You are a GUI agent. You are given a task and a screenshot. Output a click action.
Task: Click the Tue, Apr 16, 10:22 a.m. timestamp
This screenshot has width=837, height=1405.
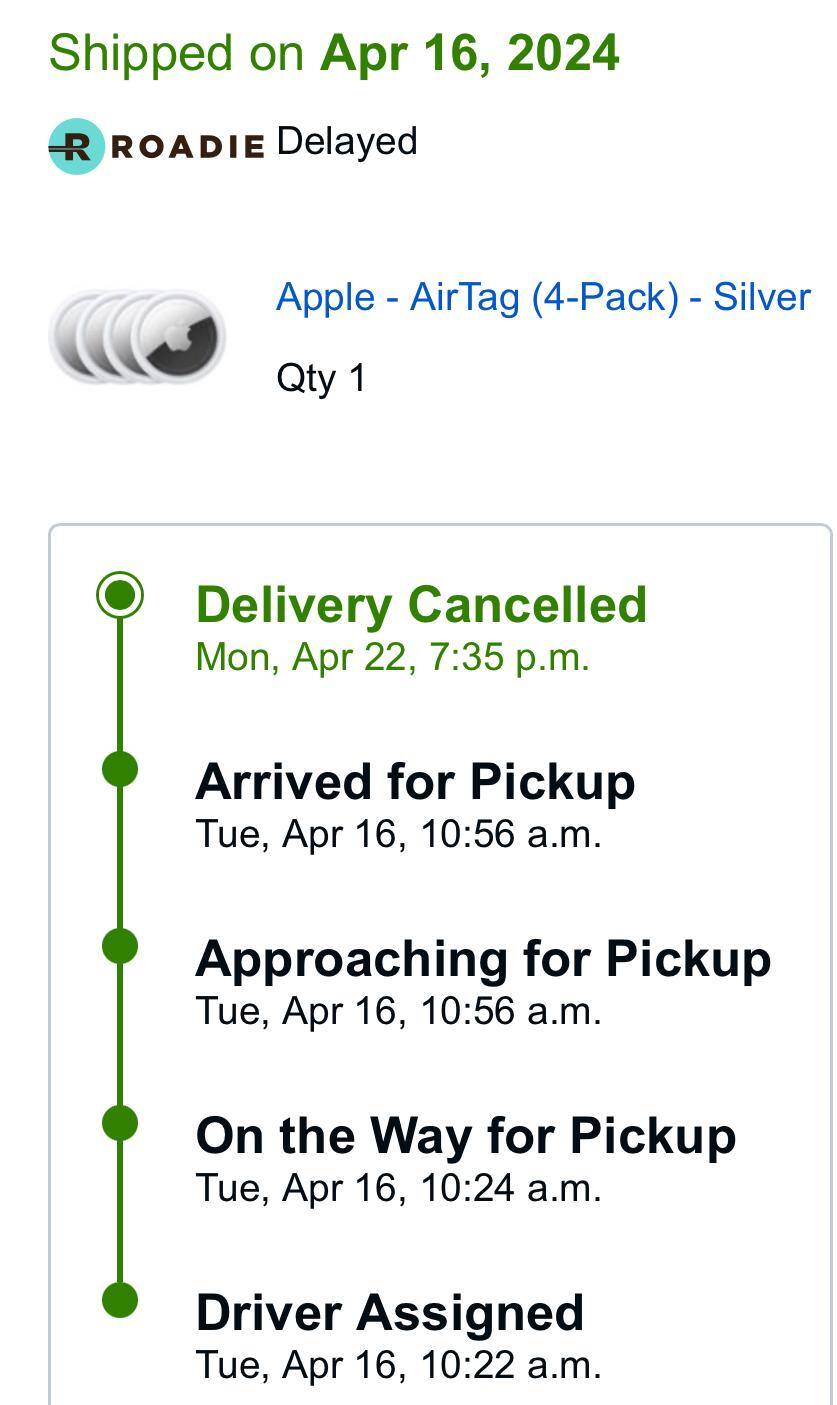click(398, 1365)
